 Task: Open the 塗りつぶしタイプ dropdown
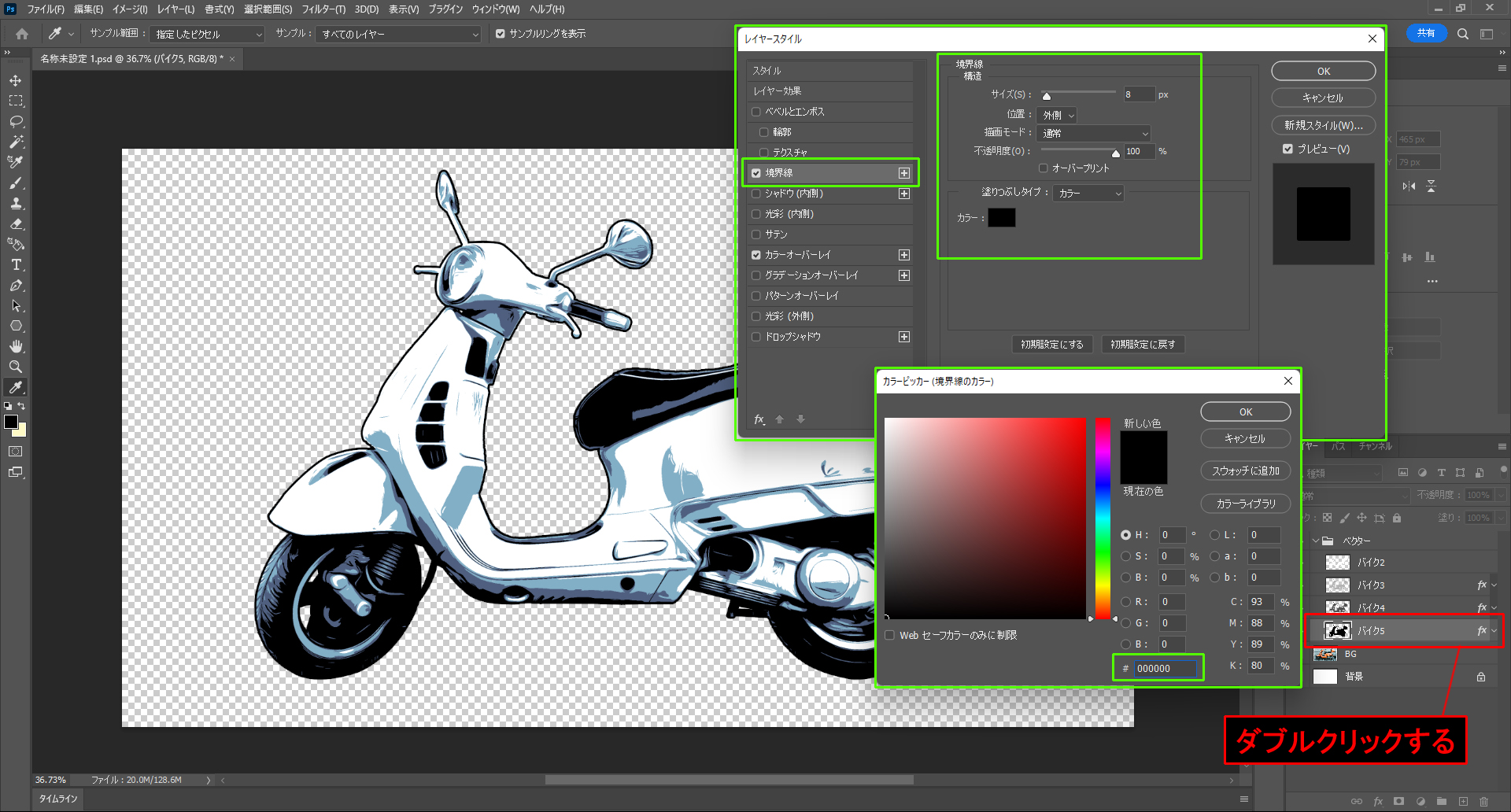click(x=1088, y=193)
